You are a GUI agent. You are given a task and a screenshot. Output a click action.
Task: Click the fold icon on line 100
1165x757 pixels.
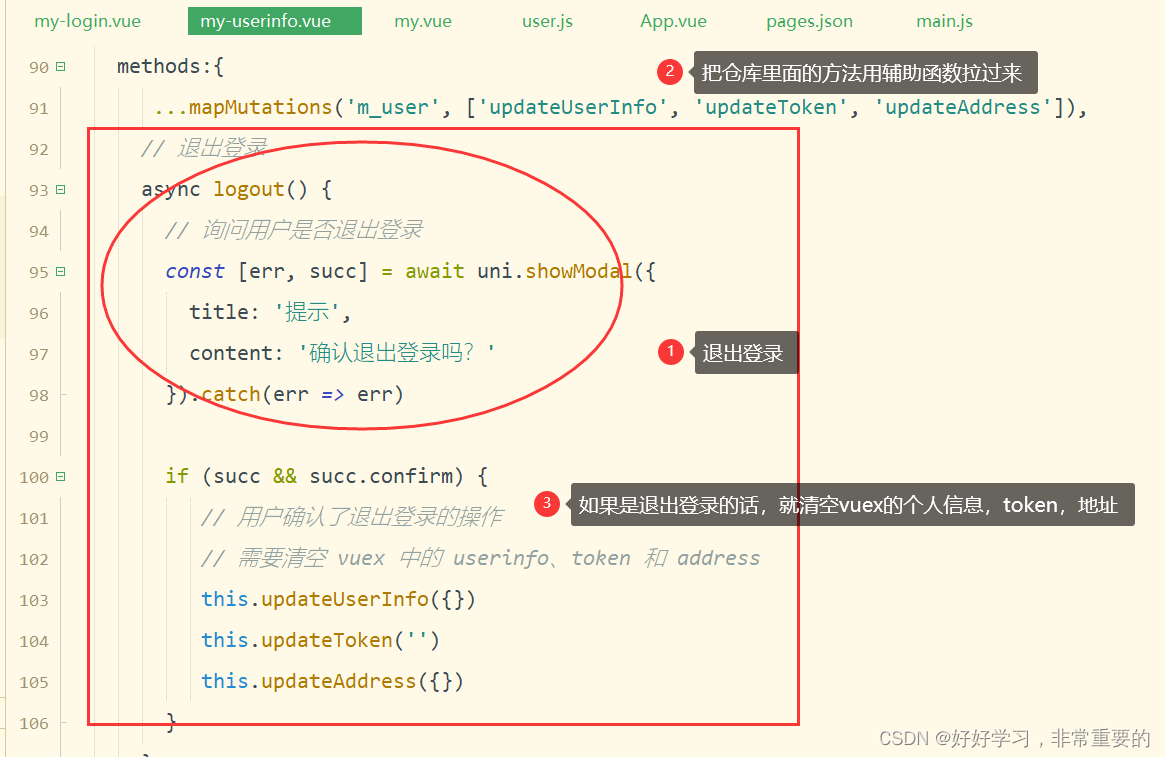click(61, 476)
